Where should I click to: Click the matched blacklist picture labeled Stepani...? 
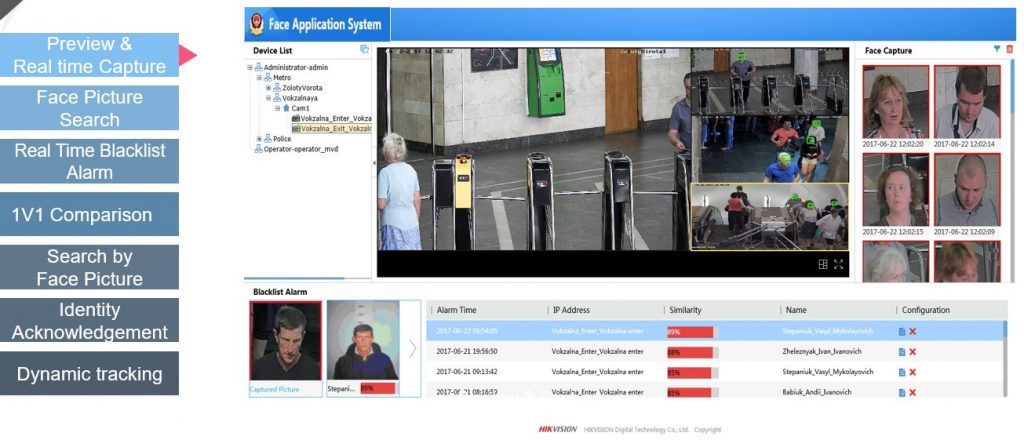[363, 340]
